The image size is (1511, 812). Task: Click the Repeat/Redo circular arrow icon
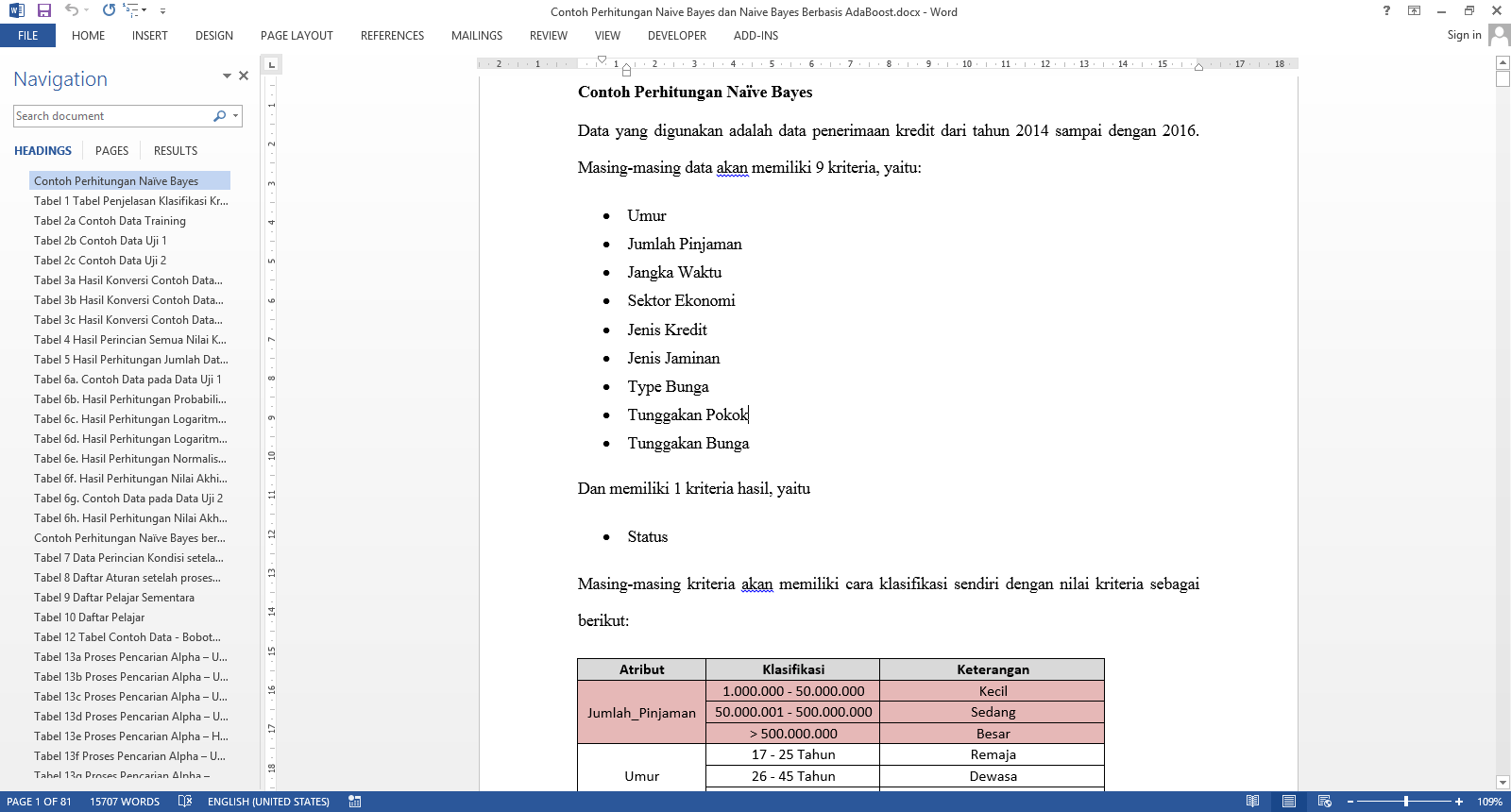109,10
